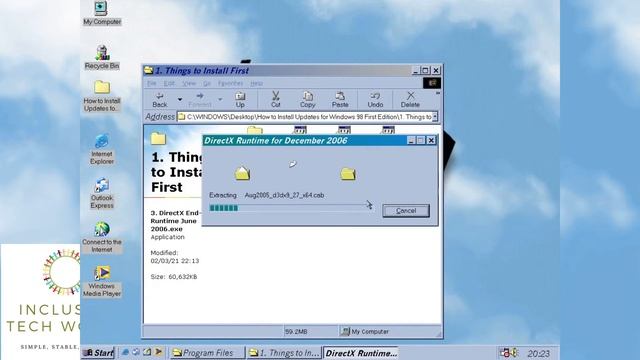Click the Back toolbar button

[160, 100]
